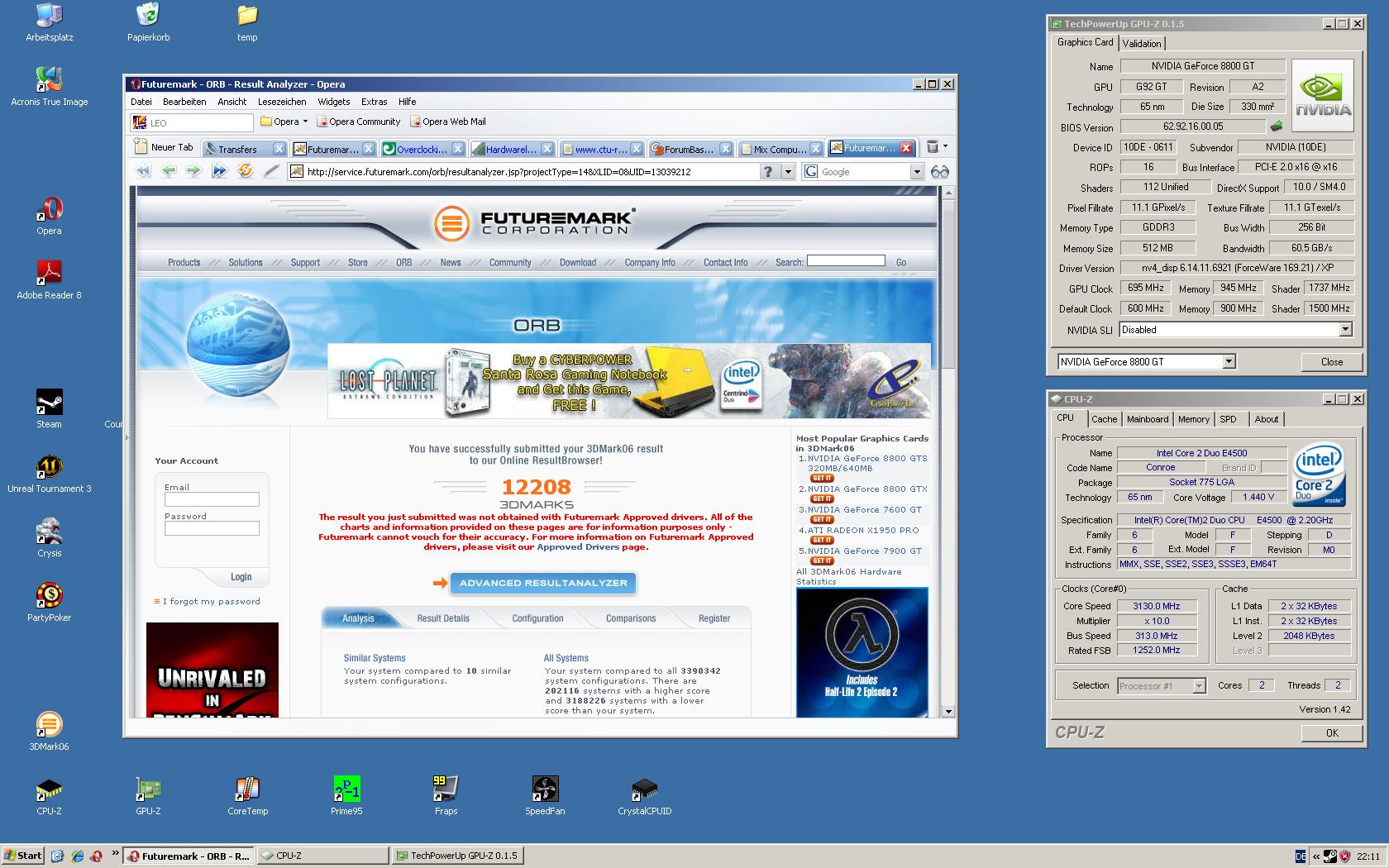Viewport: 1389px width, 868px height.
Task: Click the Advanced ResultAnalyzer button
Action: coord(543,583)
